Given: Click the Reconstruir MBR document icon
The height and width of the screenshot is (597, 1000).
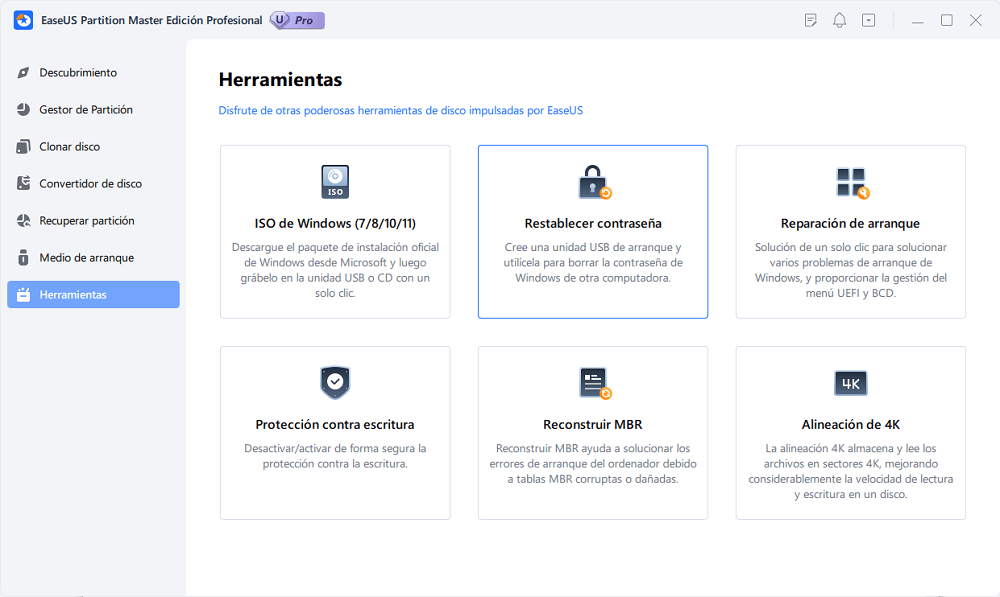Looking at the screenshot, I should click(595, 383).
